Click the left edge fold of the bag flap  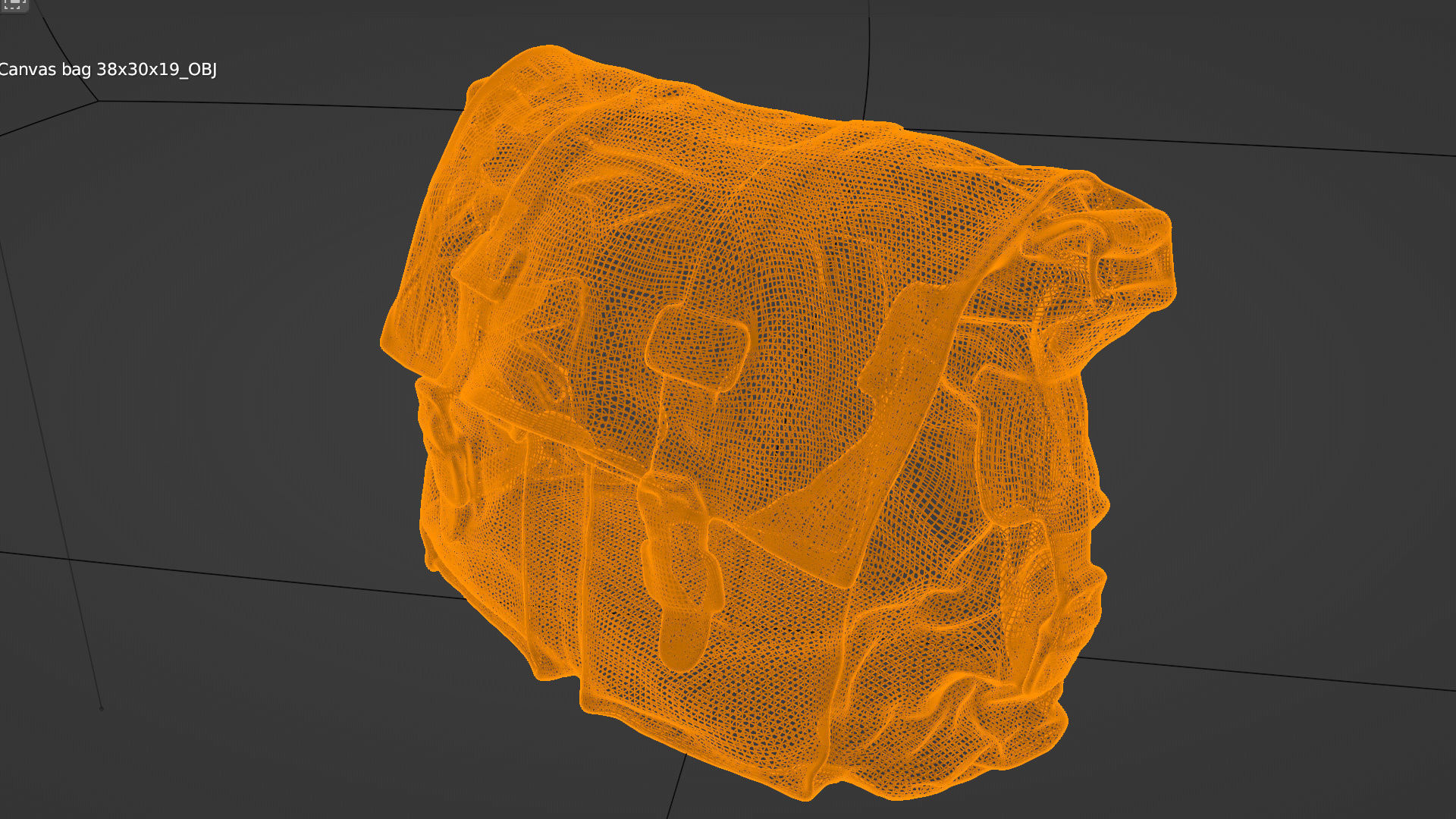402,326
